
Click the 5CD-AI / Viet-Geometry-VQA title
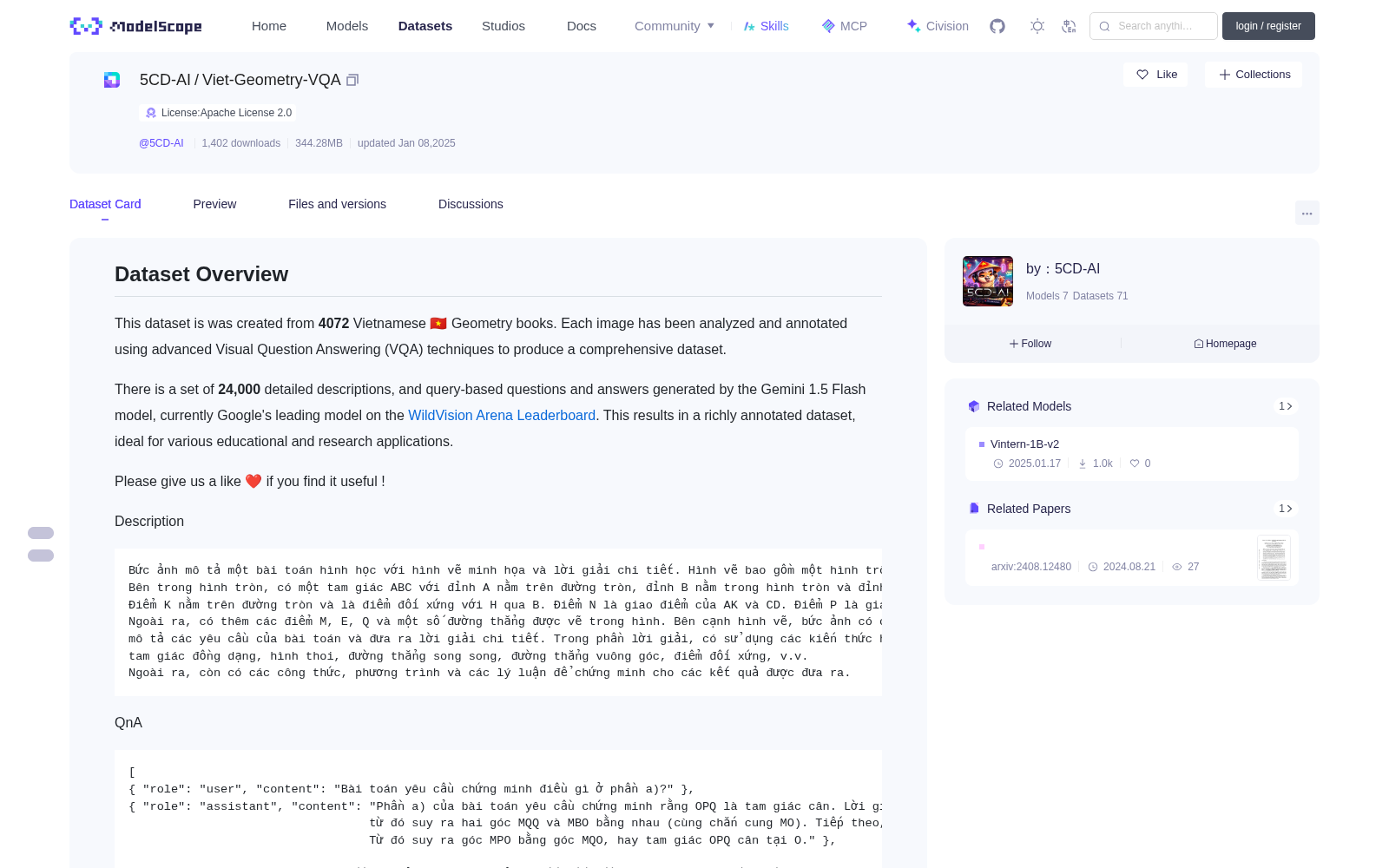(x=240, y=80)
